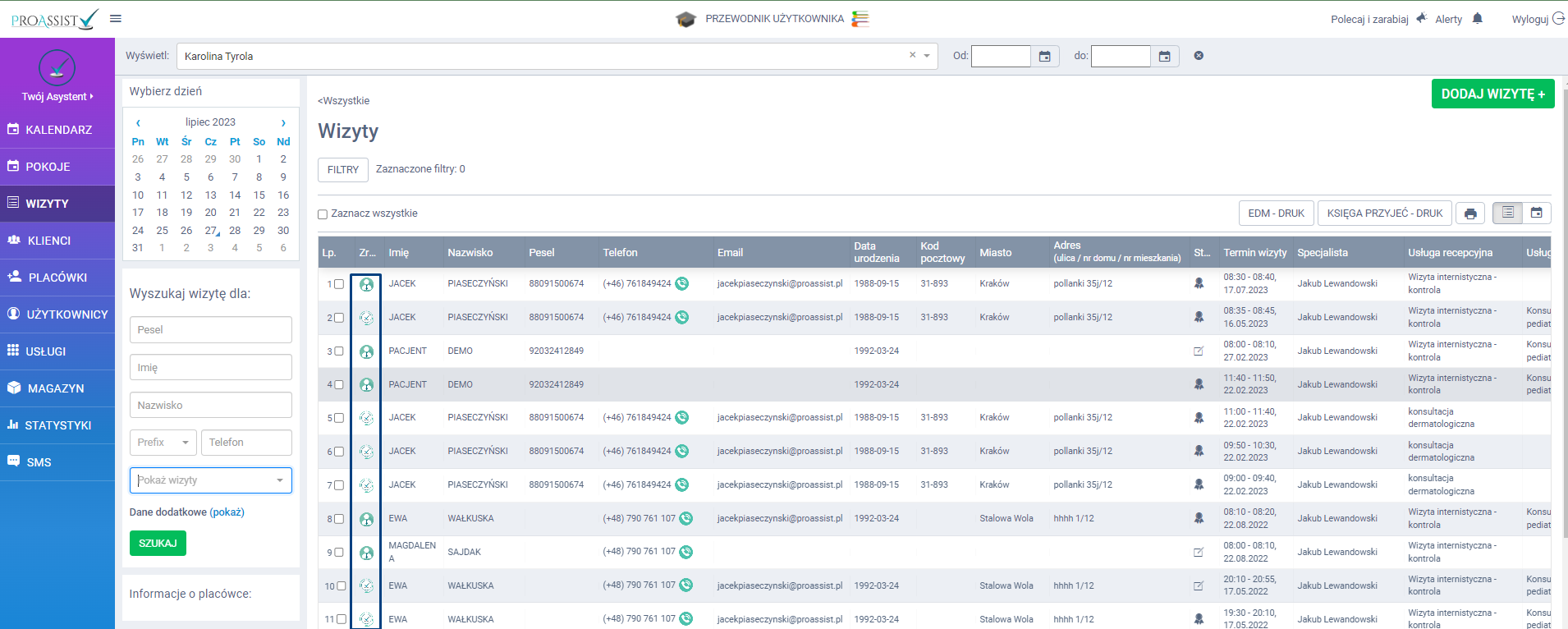The height and width of the screenshot is (629, 1568).
Task: Open the Od date calendar picker icon
Action: coord(1045,56)
